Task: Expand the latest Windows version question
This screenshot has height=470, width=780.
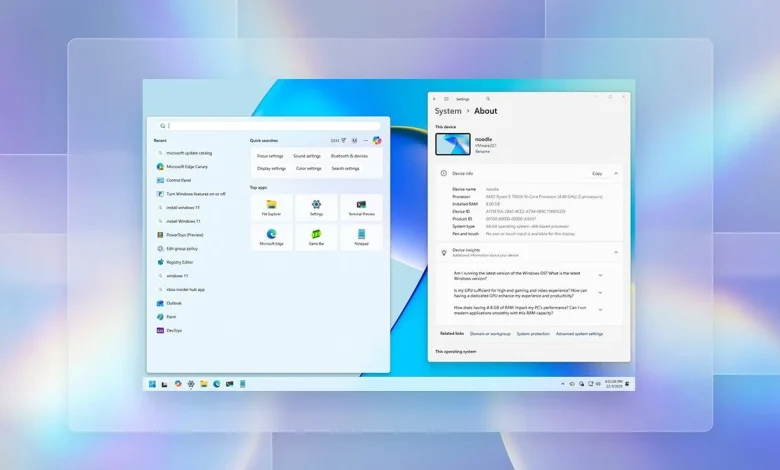Action: tap(600, 276)
